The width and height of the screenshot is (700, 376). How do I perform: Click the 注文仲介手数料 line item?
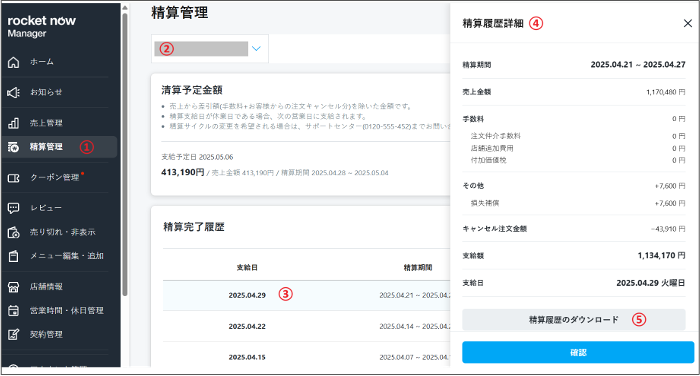click(x=496, y=136)
